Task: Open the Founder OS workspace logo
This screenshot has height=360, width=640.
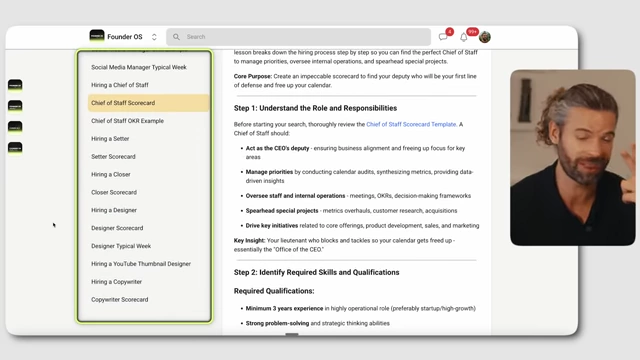Action: point(97,36)
